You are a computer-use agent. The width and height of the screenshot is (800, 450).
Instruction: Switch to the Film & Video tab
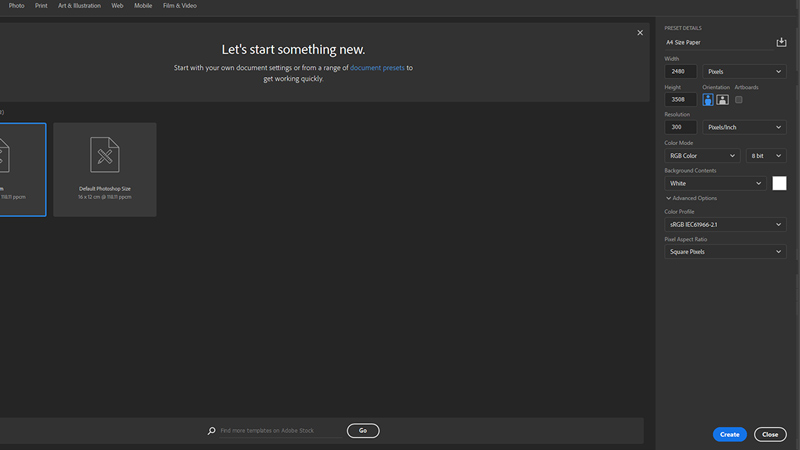click(180, 6)
